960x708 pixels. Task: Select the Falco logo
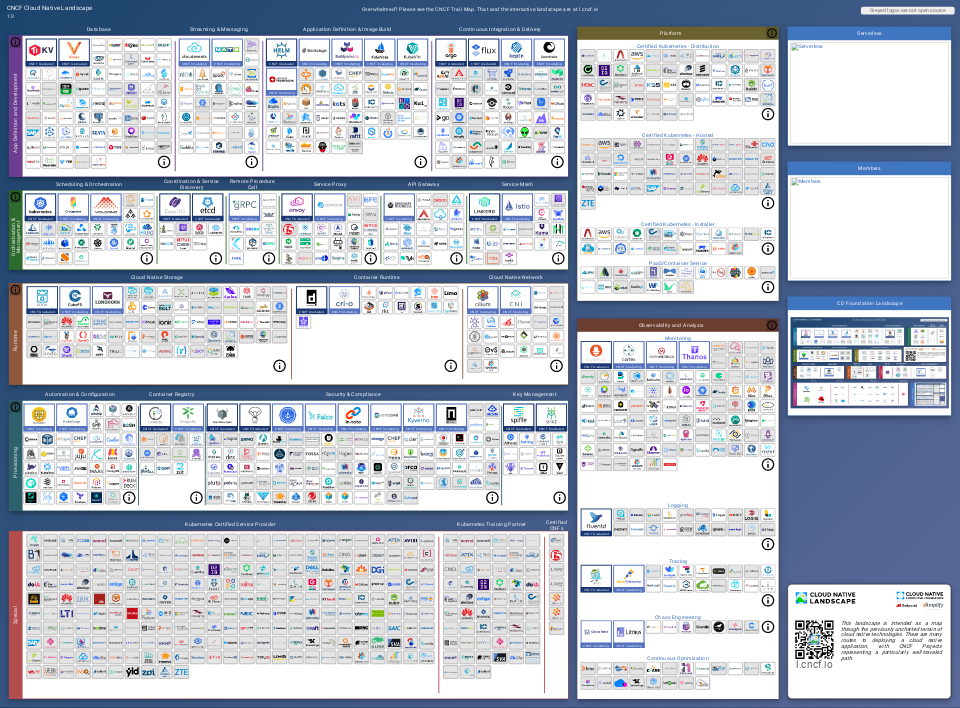[x=320, y=418]
